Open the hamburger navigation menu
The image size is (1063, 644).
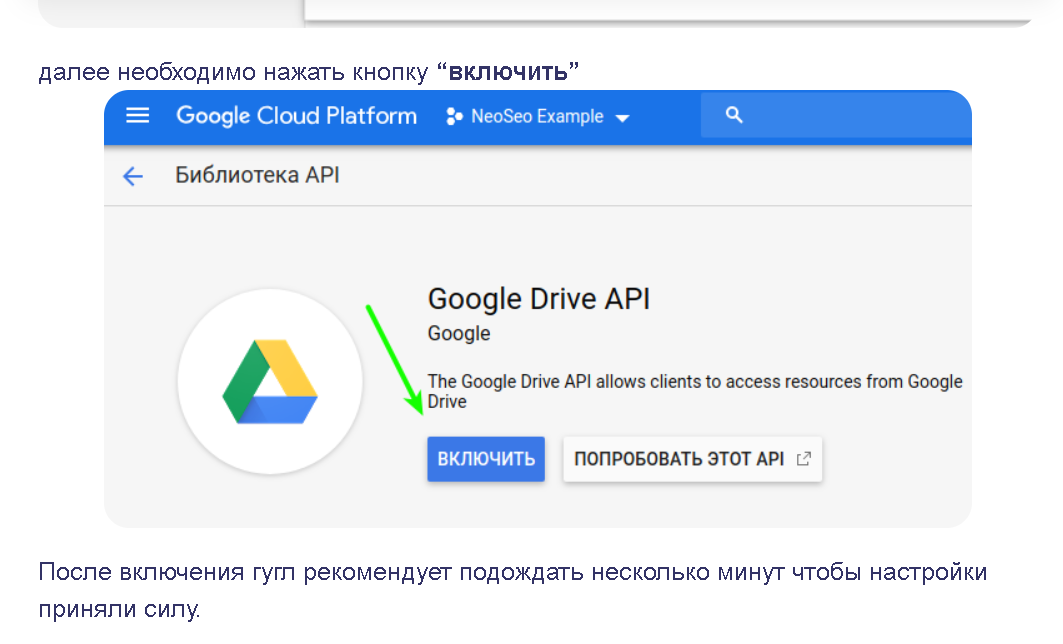(138, 115)
